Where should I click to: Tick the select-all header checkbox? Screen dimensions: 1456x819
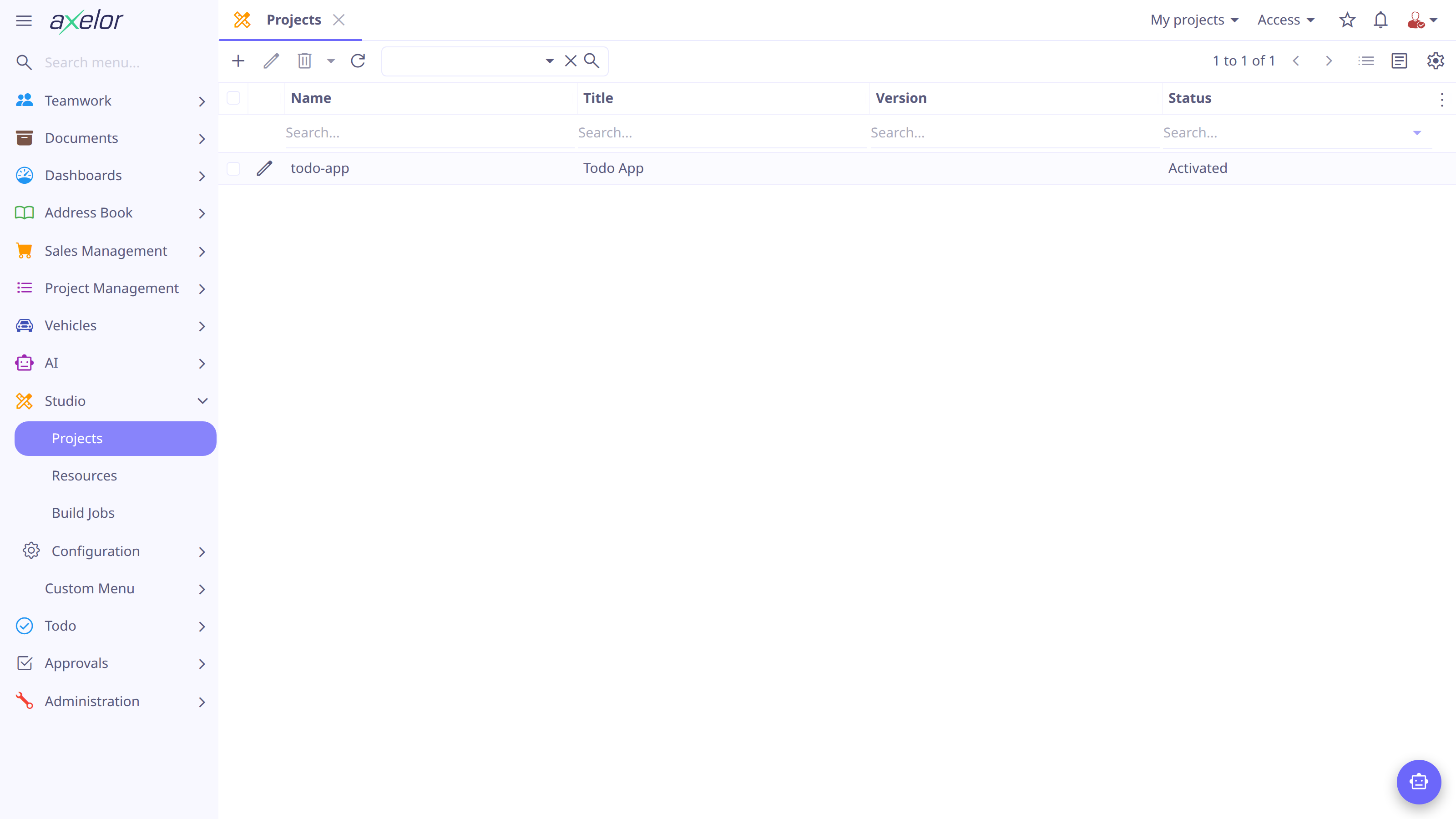coord(233,98)
